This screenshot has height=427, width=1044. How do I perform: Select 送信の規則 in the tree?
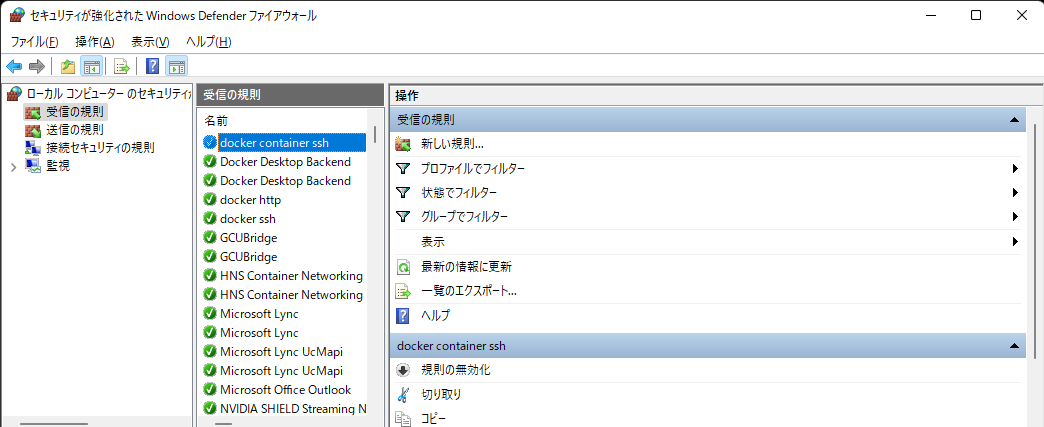pos(74,129)
